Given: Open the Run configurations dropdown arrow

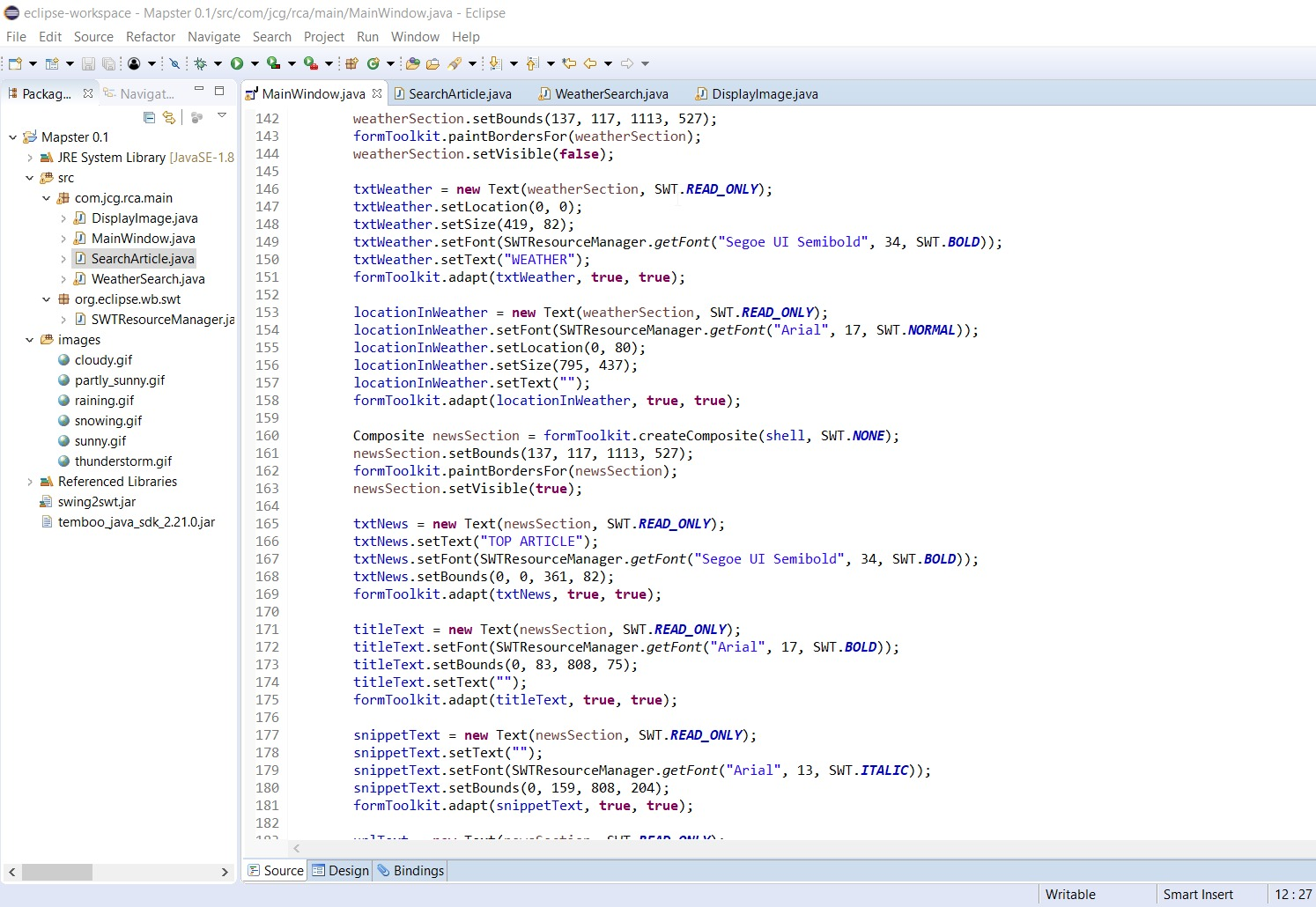Looking at the screenshot, I should (x=255, y=63).
